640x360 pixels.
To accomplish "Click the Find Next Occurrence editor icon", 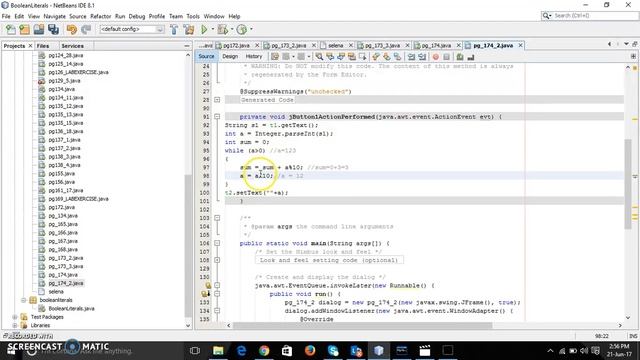I will pyautogui.click(x=341, y=57).
